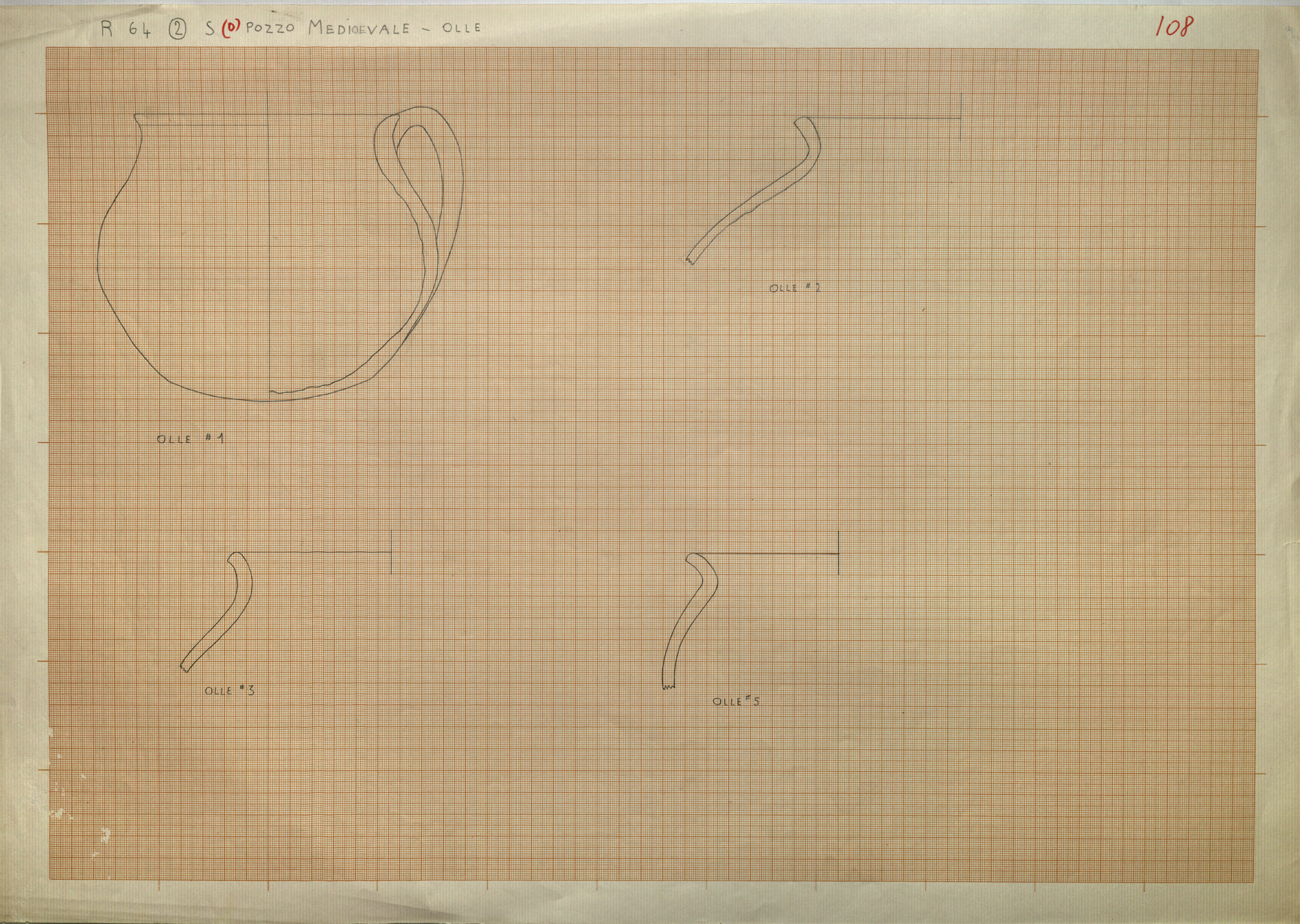Click the red "(0)" annotation in header
The height and width of the screenshot is (924, 1300).
click(231, 29)
